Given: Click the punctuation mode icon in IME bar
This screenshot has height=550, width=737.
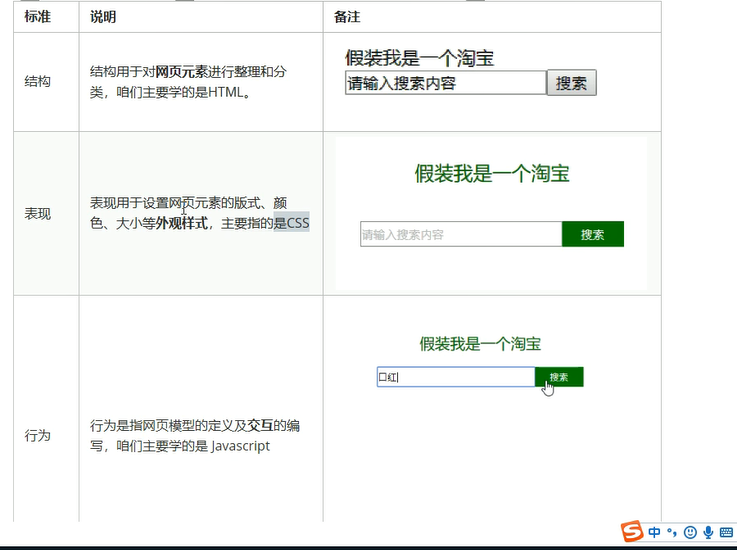Looking at the screenshot, I should 672,533.
